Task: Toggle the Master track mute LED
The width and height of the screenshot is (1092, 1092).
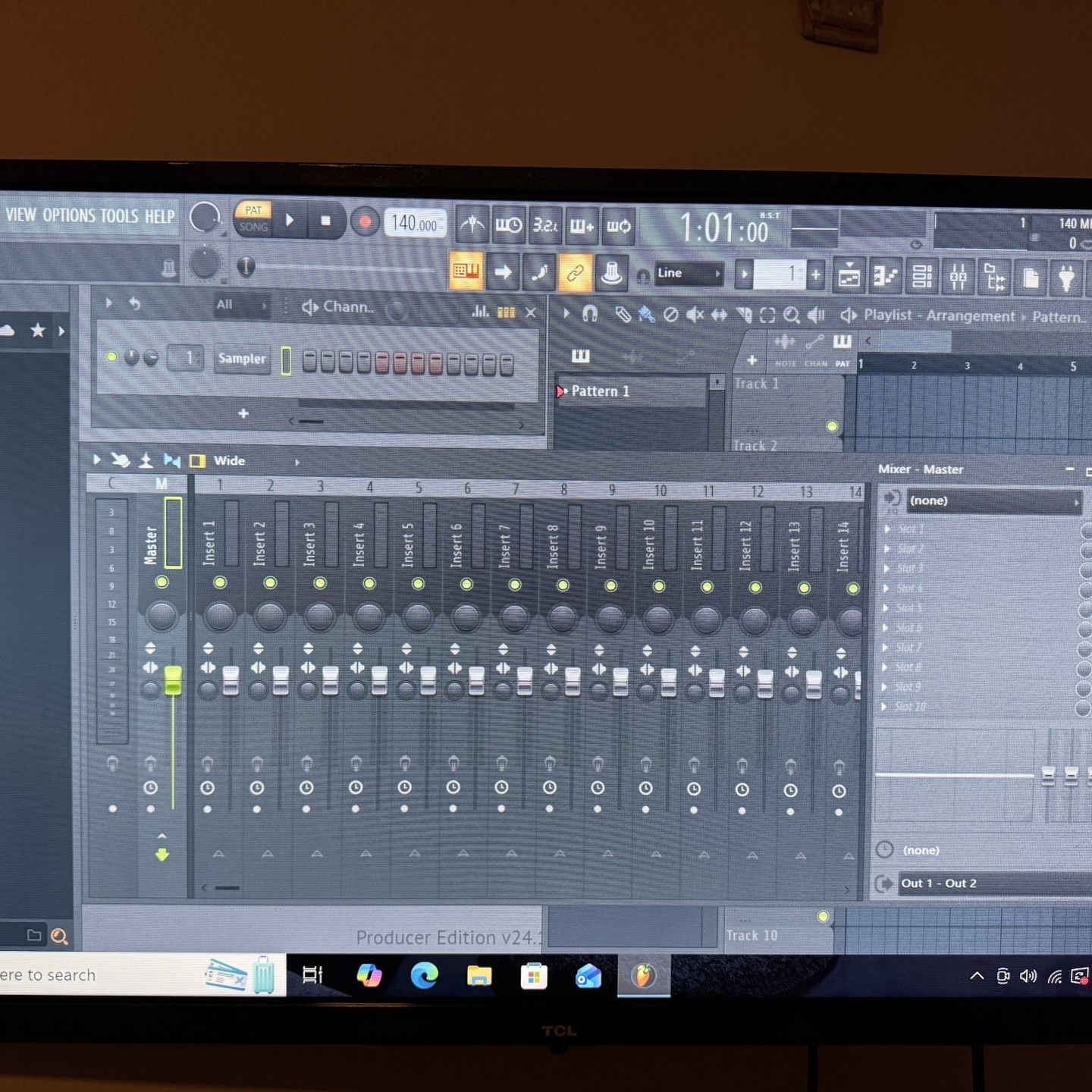Action: [x=162, y=582]
